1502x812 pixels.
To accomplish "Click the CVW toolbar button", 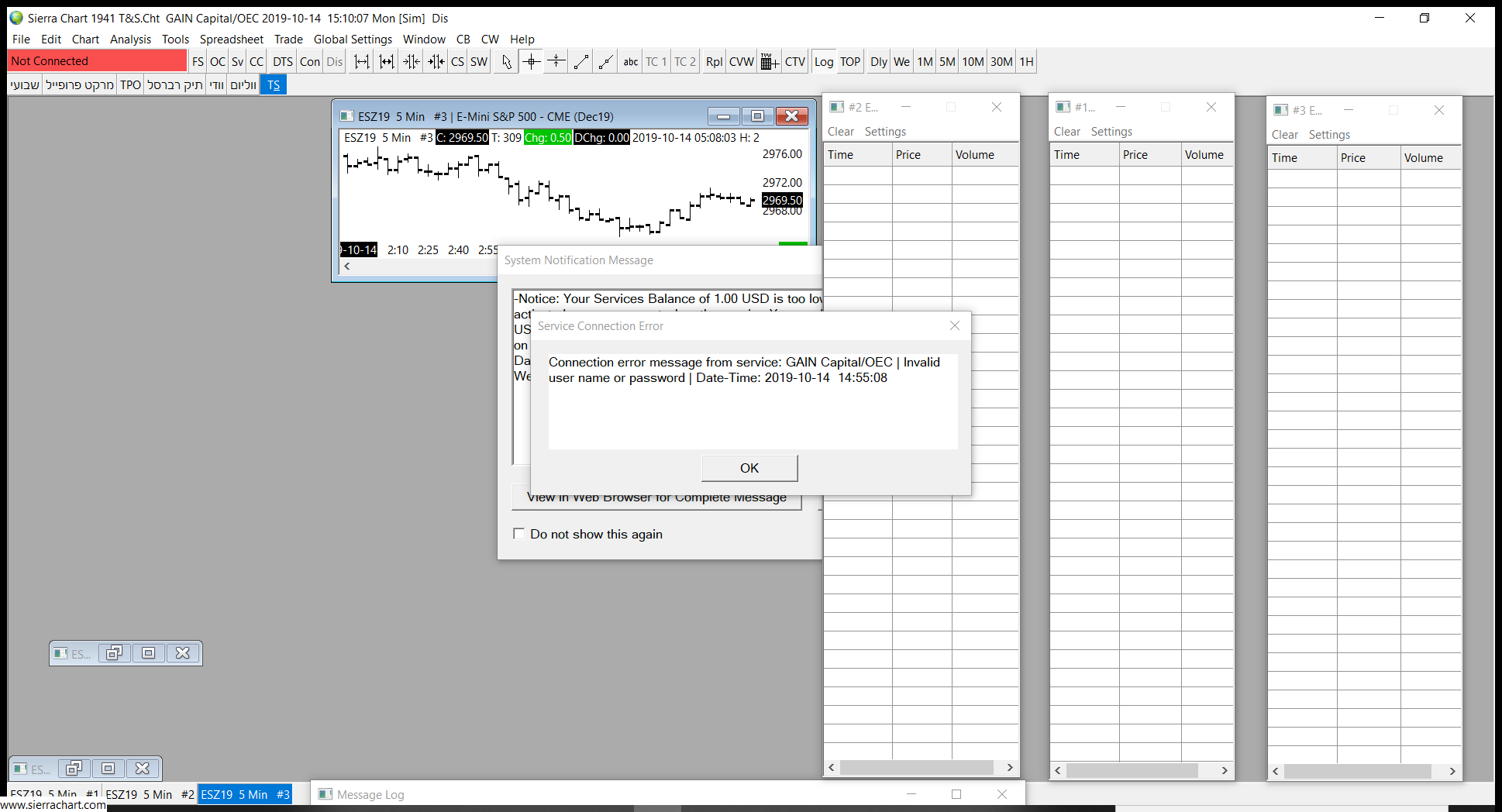I will click(x=742, y=62).
